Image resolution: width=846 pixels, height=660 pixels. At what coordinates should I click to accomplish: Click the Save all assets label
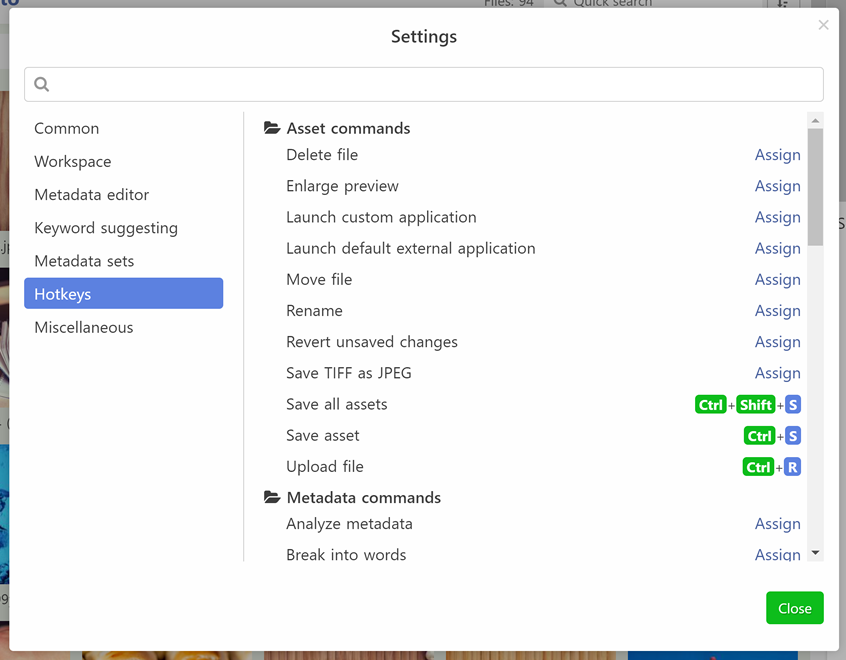[x=337, y=405]
